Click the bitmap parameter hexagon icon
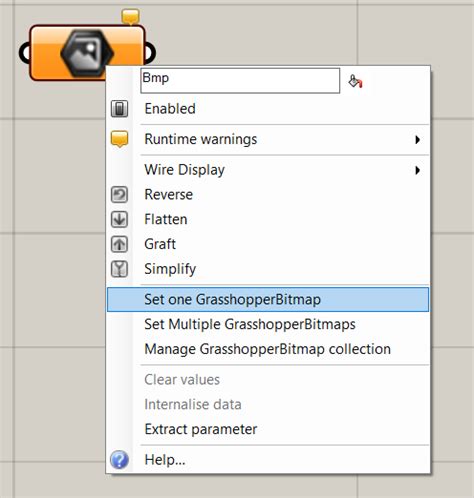Viewport: 474px width, 498px height. click(87, 53)
